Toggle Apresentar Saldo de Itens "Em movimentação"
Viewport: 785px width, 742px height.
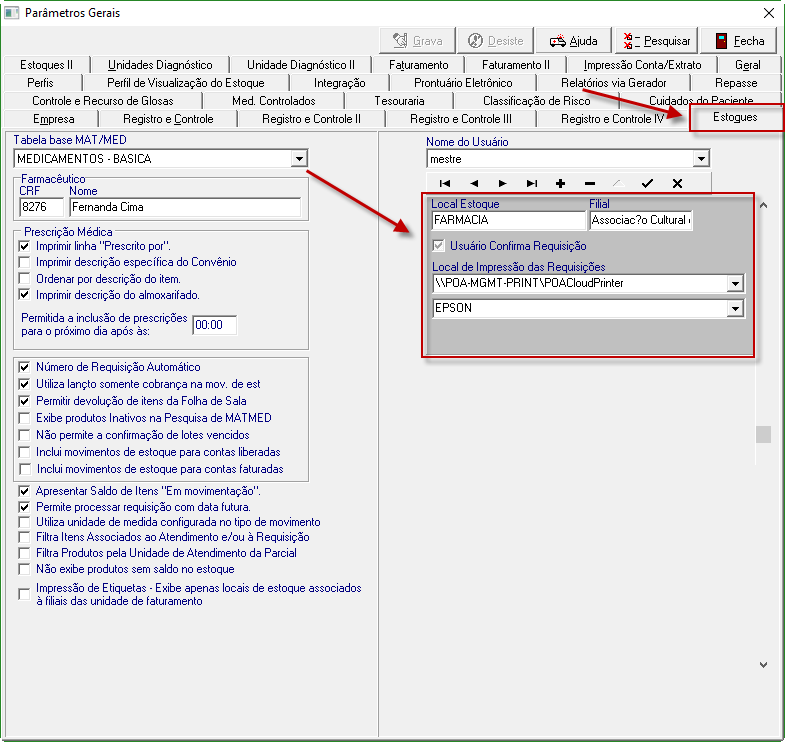tap(24, 491)
